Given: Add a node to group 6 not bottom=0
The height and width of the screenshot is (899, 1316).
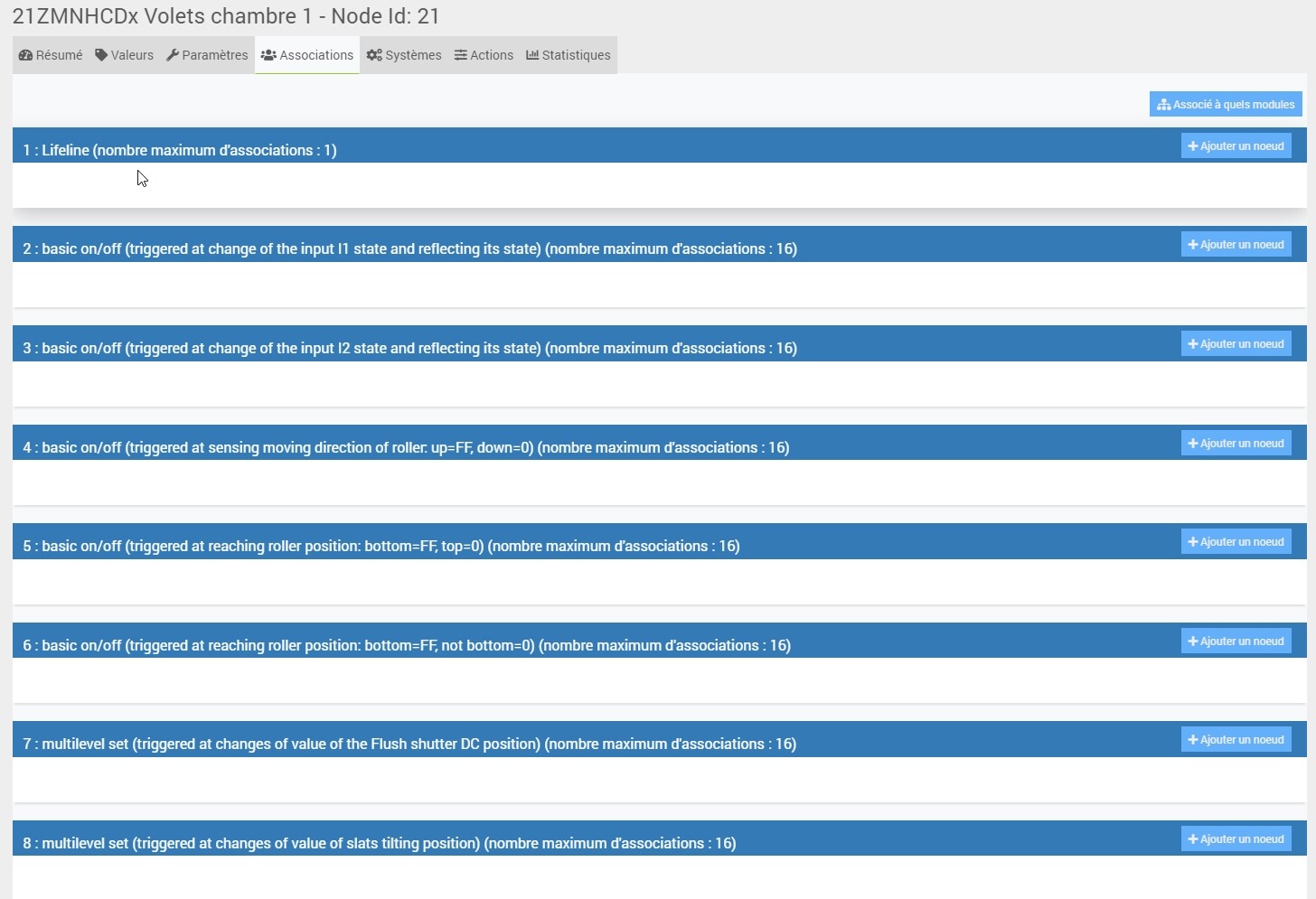Looking at the screenshot, I should pyautogui.click(x=1236, y=641).
